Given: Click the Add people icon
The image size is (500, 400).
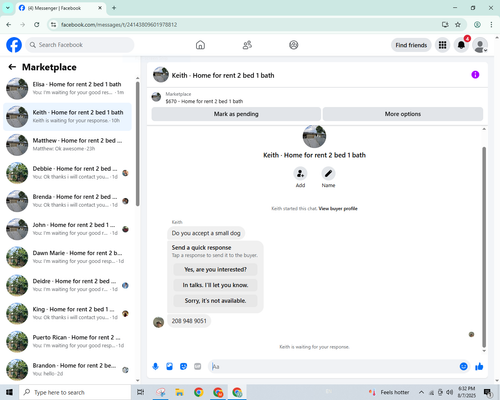Looking at the screenshot, I should (300, 173).
